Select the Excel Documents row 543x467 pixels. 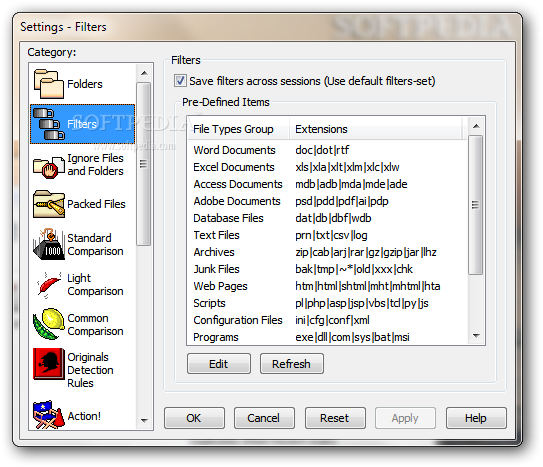[x=327, y=167]
